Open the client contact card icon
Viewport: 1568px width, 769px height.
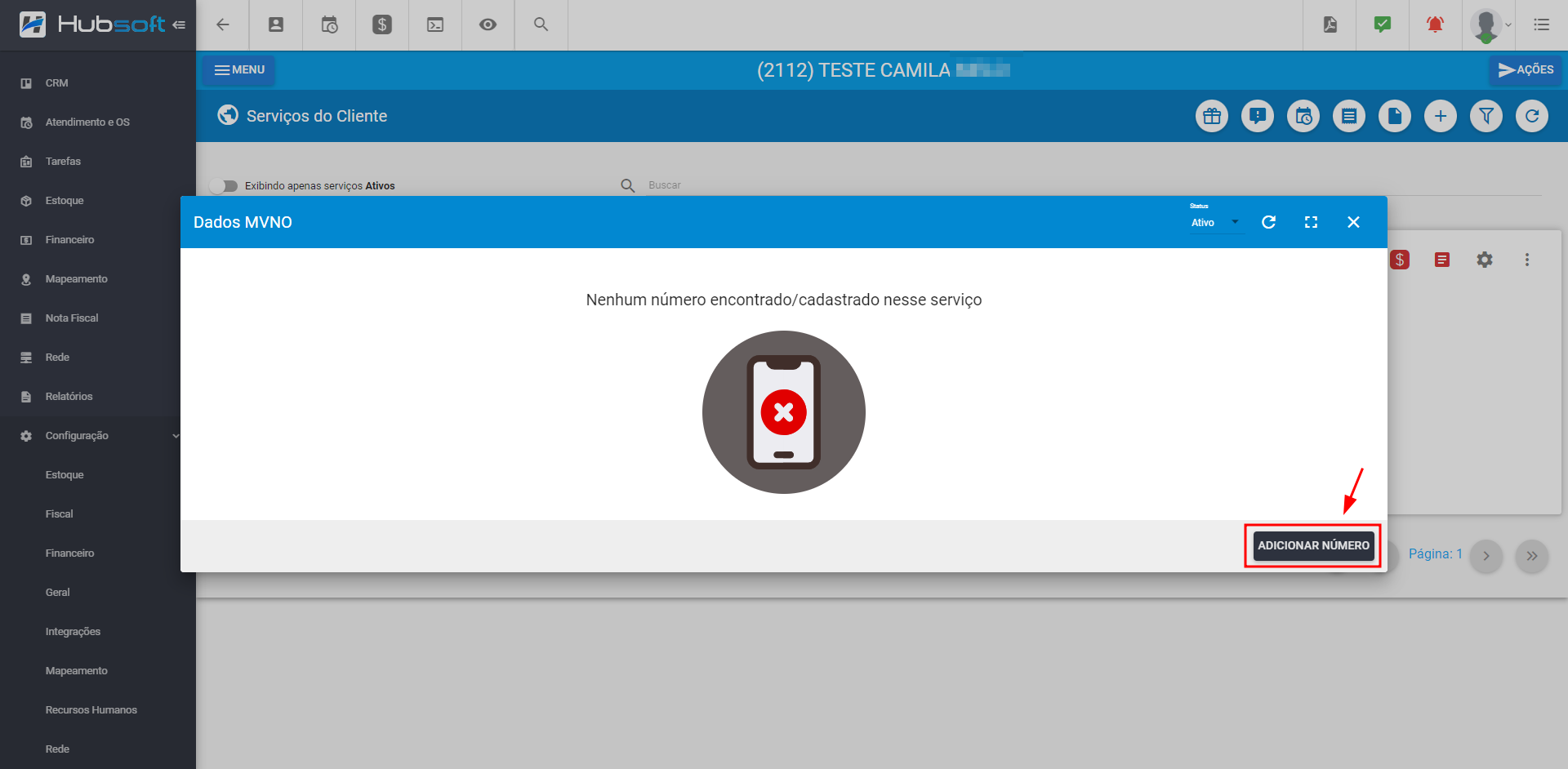click(x=276, y=24)
